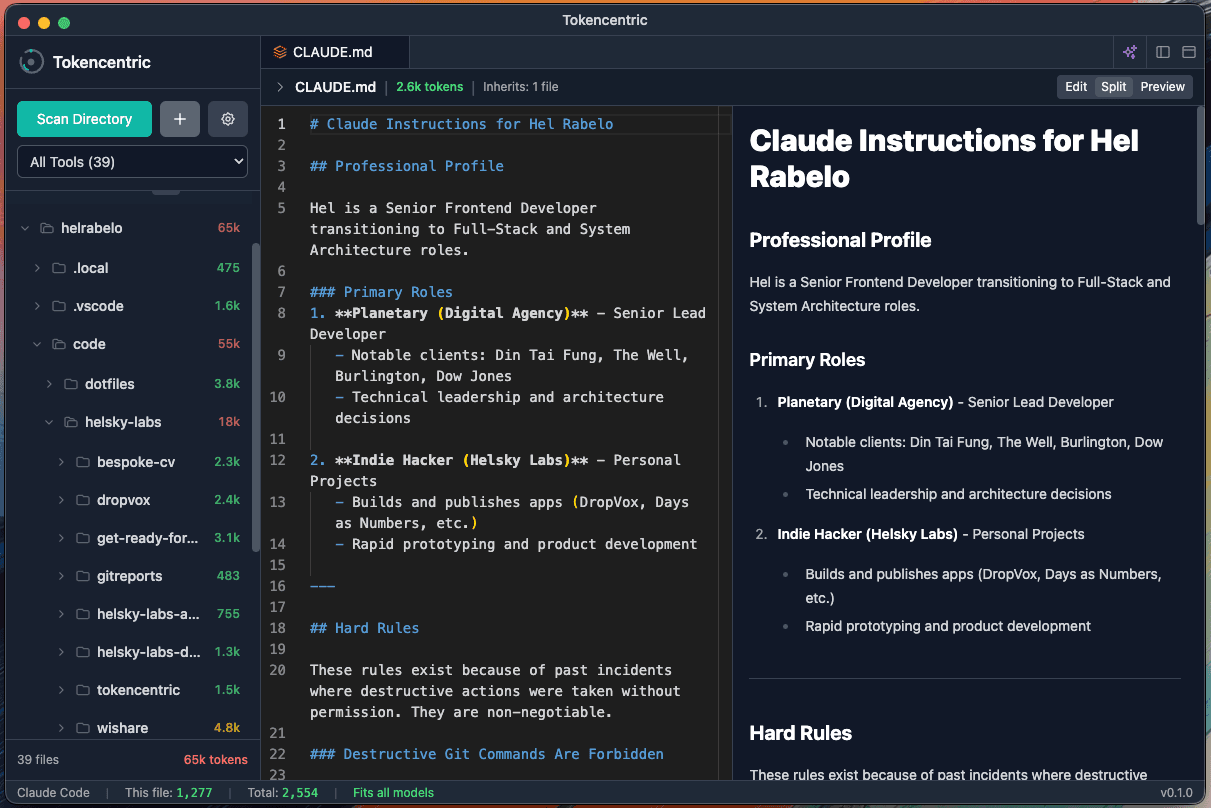1211x808 pixels.
Task: Open the All Tools (39) dropdown
Action: [132, 161]
